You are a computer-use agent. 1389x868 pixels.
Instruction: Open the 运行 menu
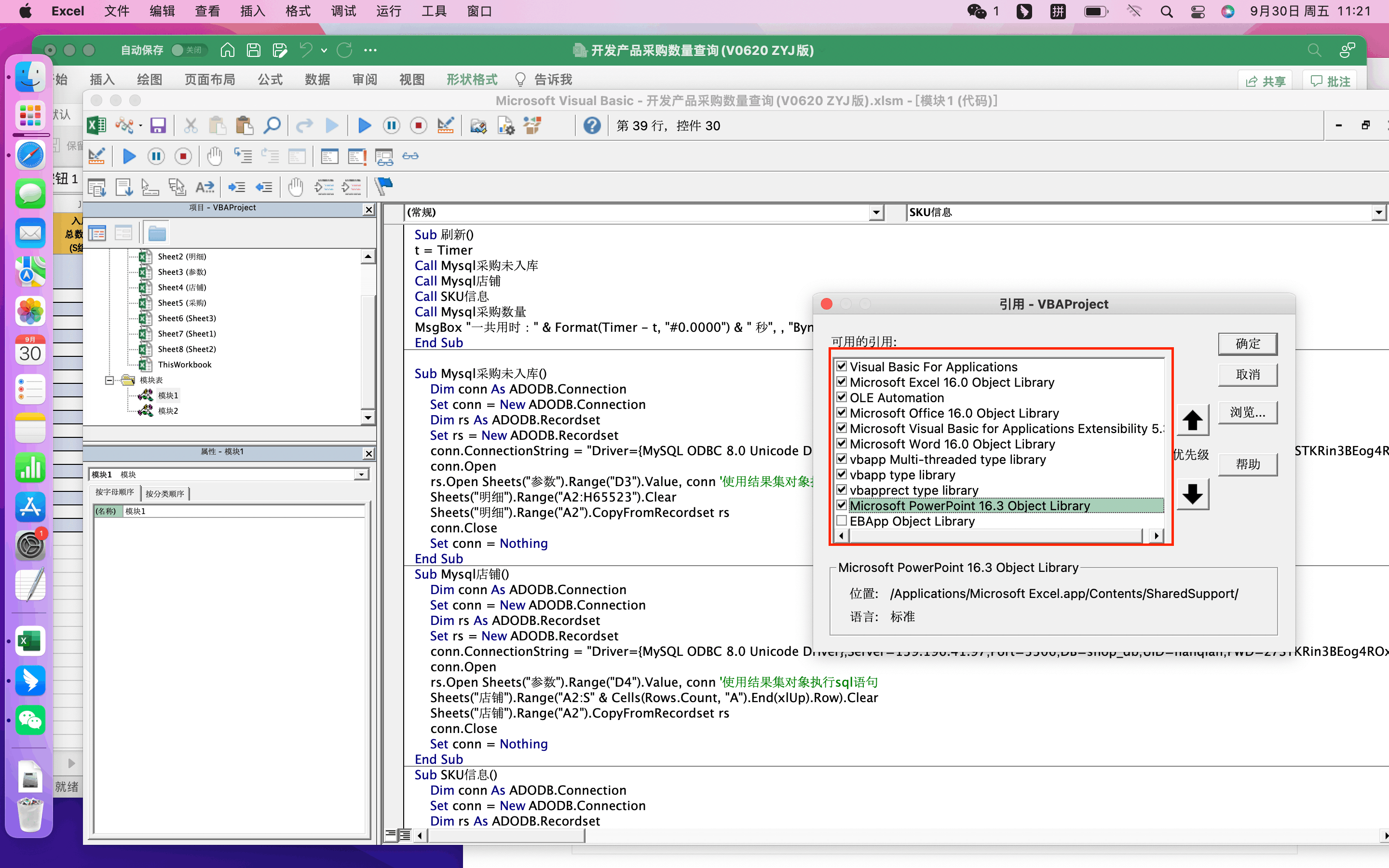click(389, 11)
